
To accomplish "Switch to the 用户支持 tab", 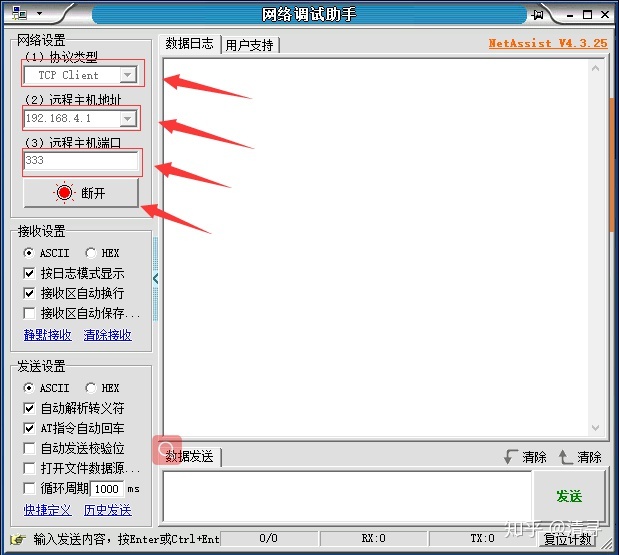I will [x=249, y=45].
